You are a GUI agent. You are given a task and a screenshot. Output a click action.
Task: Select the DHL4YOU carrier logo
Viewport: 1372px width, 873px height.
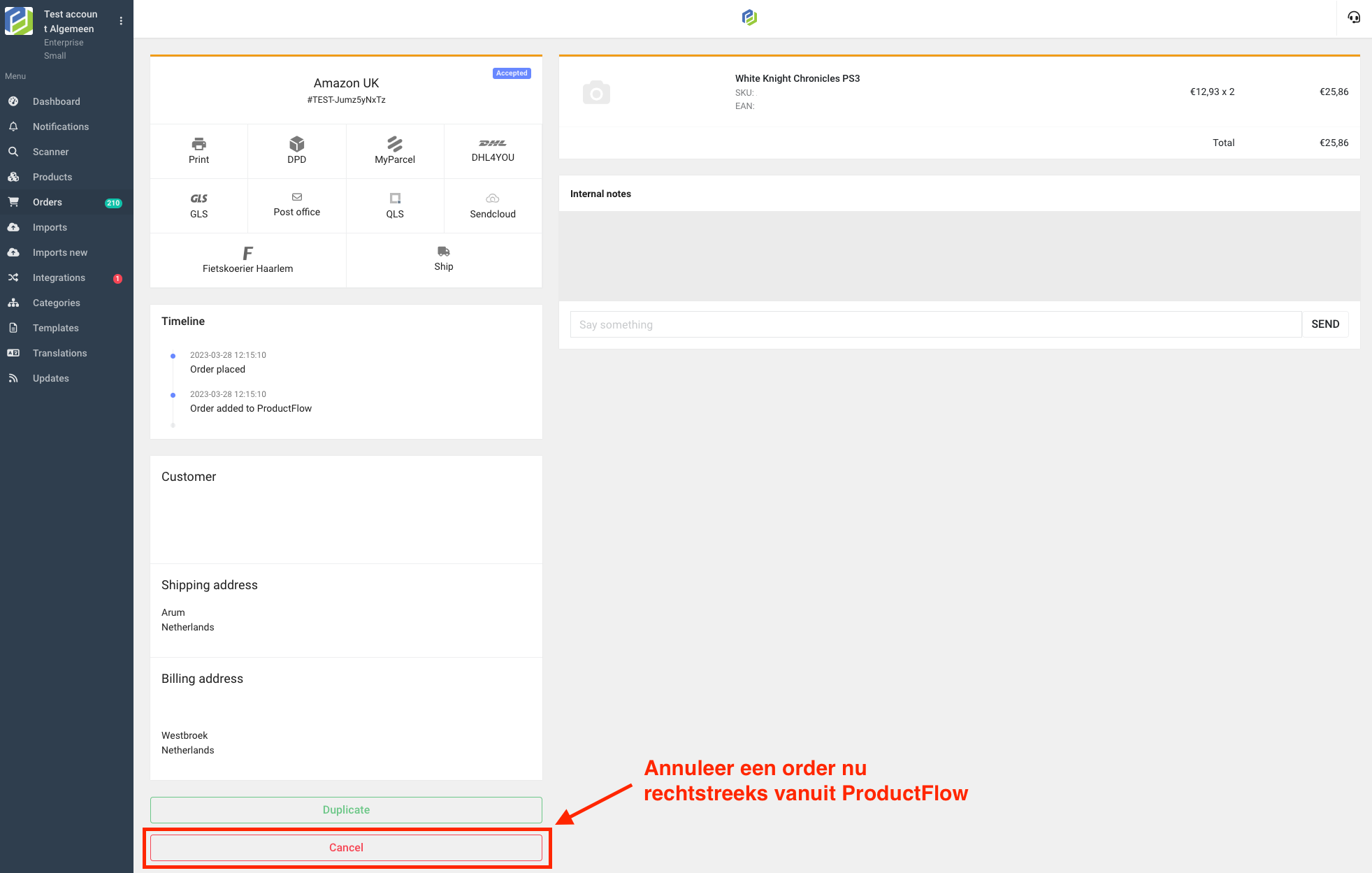[493, 143]
